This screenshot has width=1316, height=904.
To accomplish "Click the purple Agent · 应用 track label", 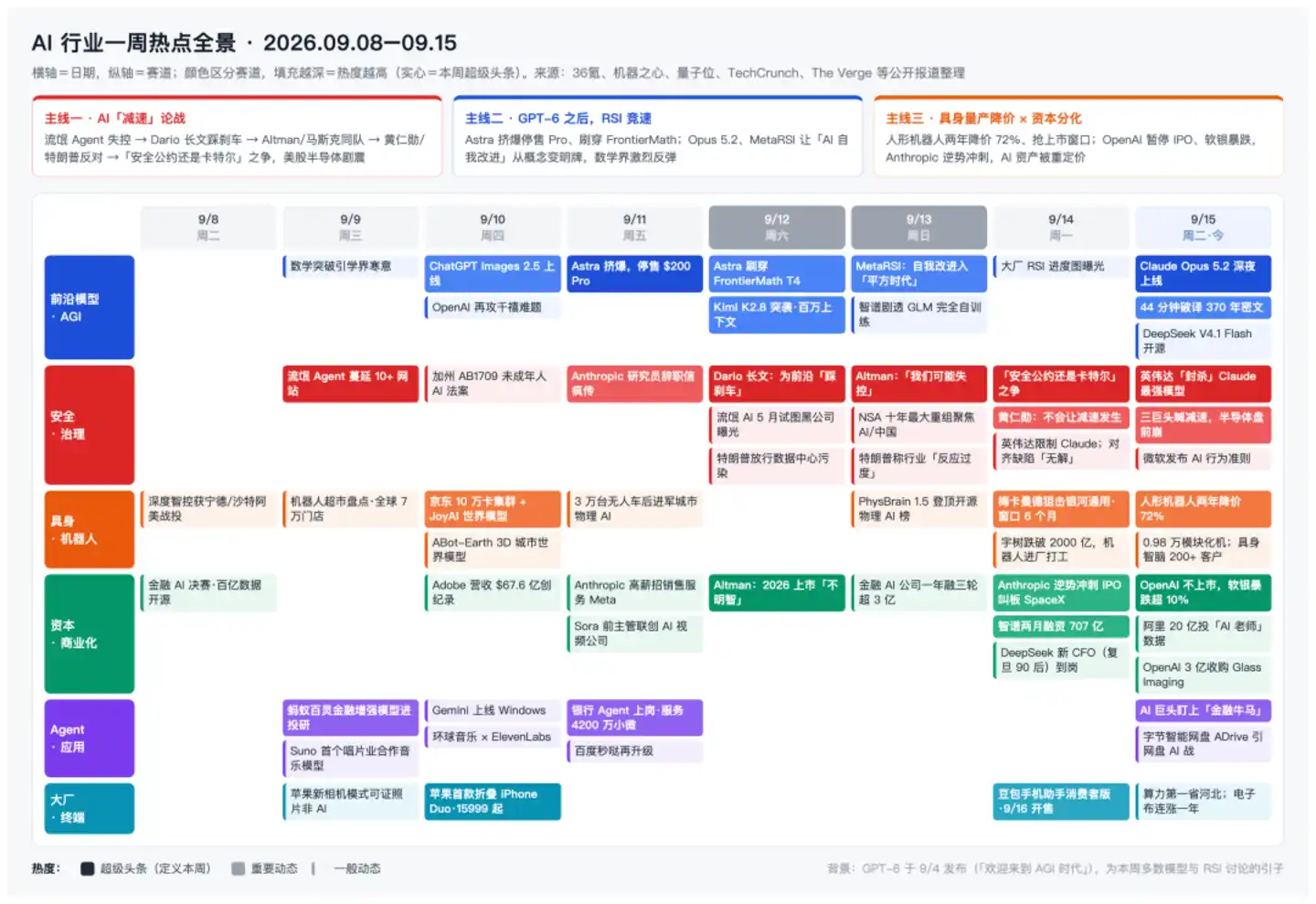I will tap(90, 738).
